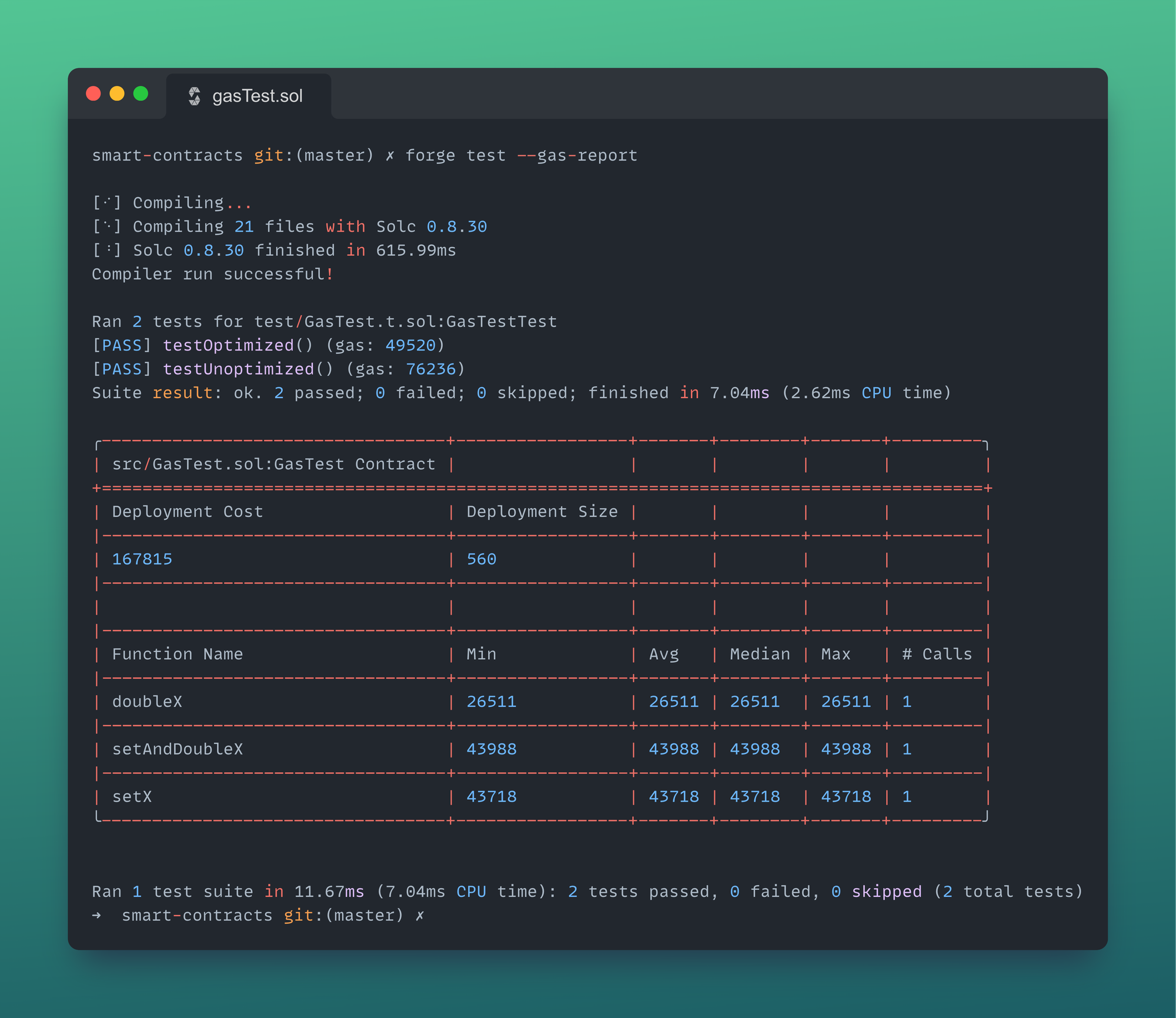The height and width of the screenshot is (1018, 1176).
Task: Expand the Deployment Cost section
Action: click(x=188, y=511)
